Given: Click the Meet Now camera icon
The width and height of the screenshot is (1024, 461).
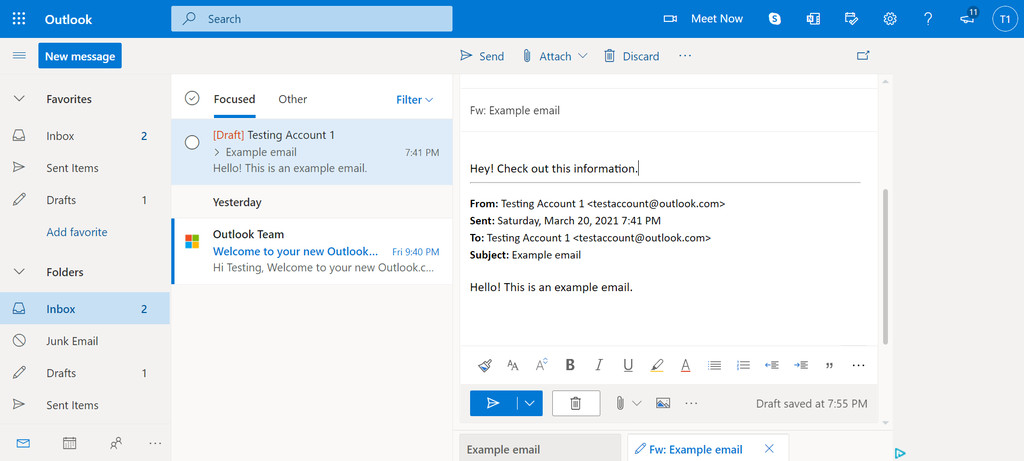Looking at the screenshot, I should tap(670, 19).
